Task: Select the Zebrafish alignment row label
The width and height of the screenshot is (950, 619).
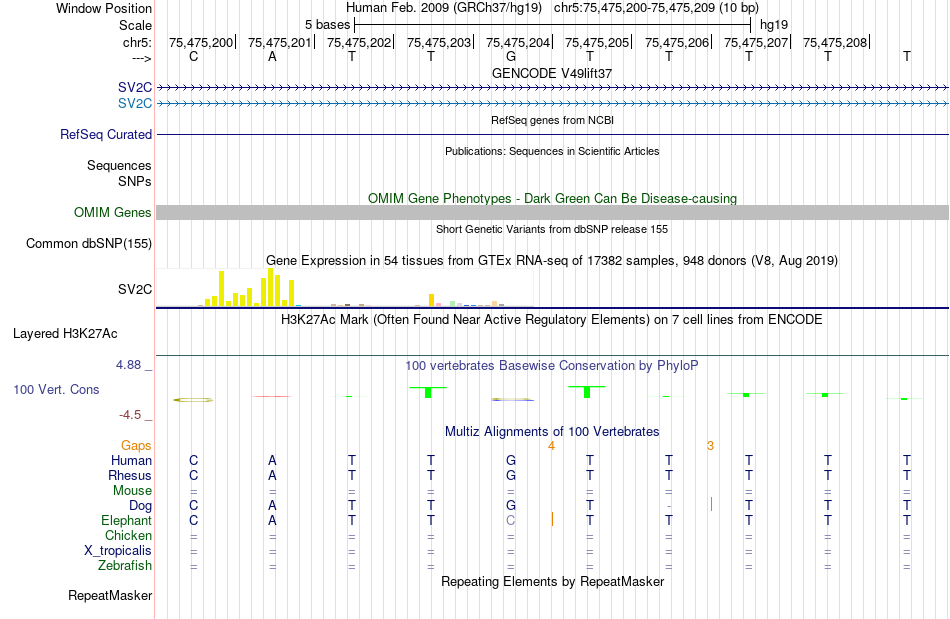Action: [x=125, y=566]
